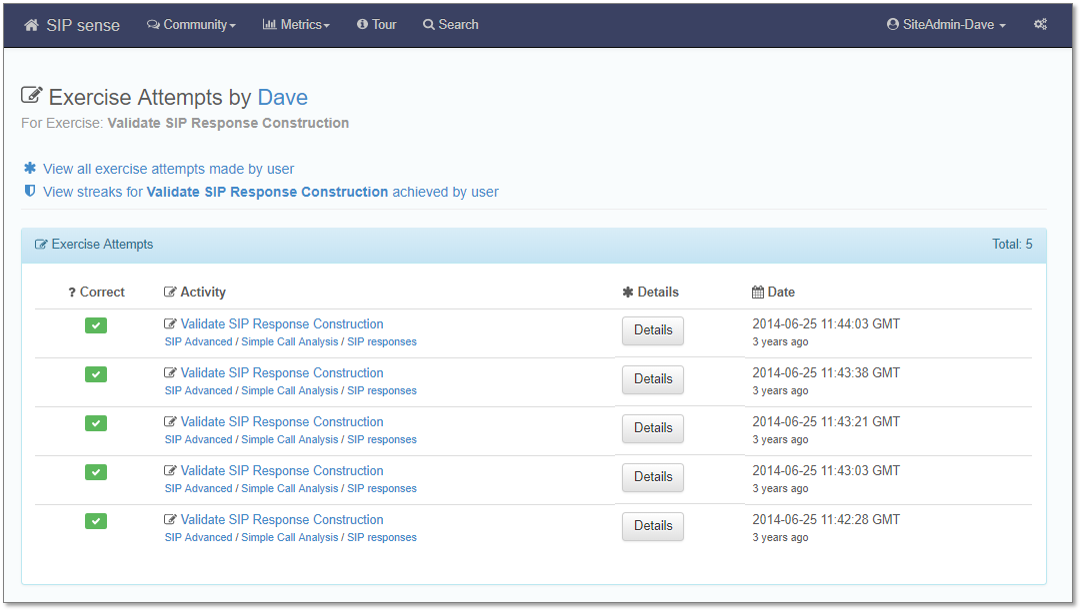Click the green checkmark for 11:42:28 attempt
The width and height of the screenshot is (1082, 612).
click(96, 521)
